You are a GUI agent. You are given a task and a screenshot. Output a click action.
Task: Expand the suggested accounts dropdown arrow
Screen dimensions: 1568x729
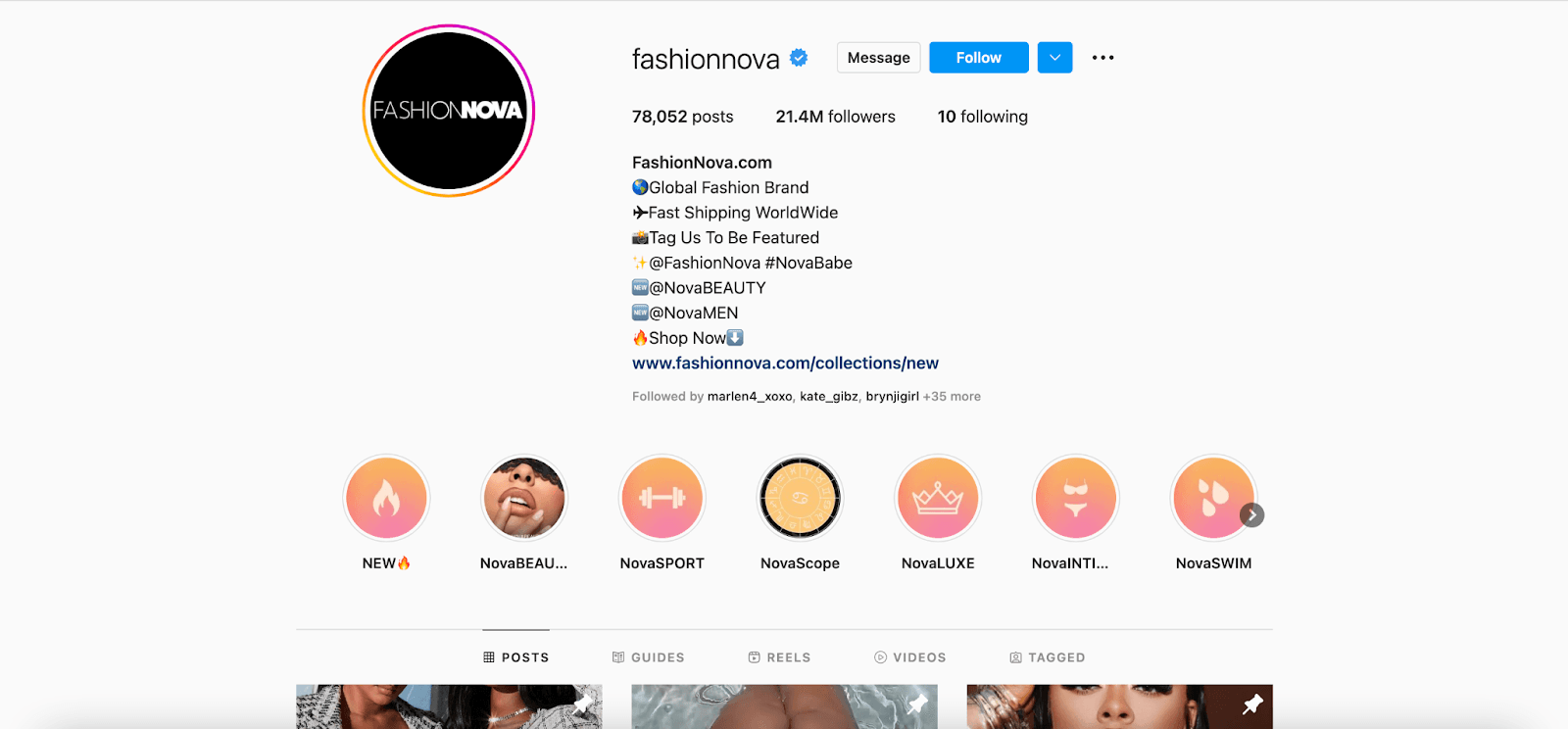coord(1054,58)
